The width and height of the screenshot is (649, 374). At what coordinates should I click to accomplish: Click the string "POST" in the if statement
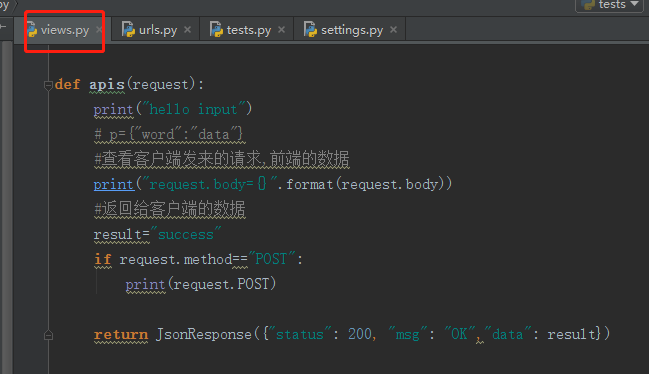pos(272,259)
